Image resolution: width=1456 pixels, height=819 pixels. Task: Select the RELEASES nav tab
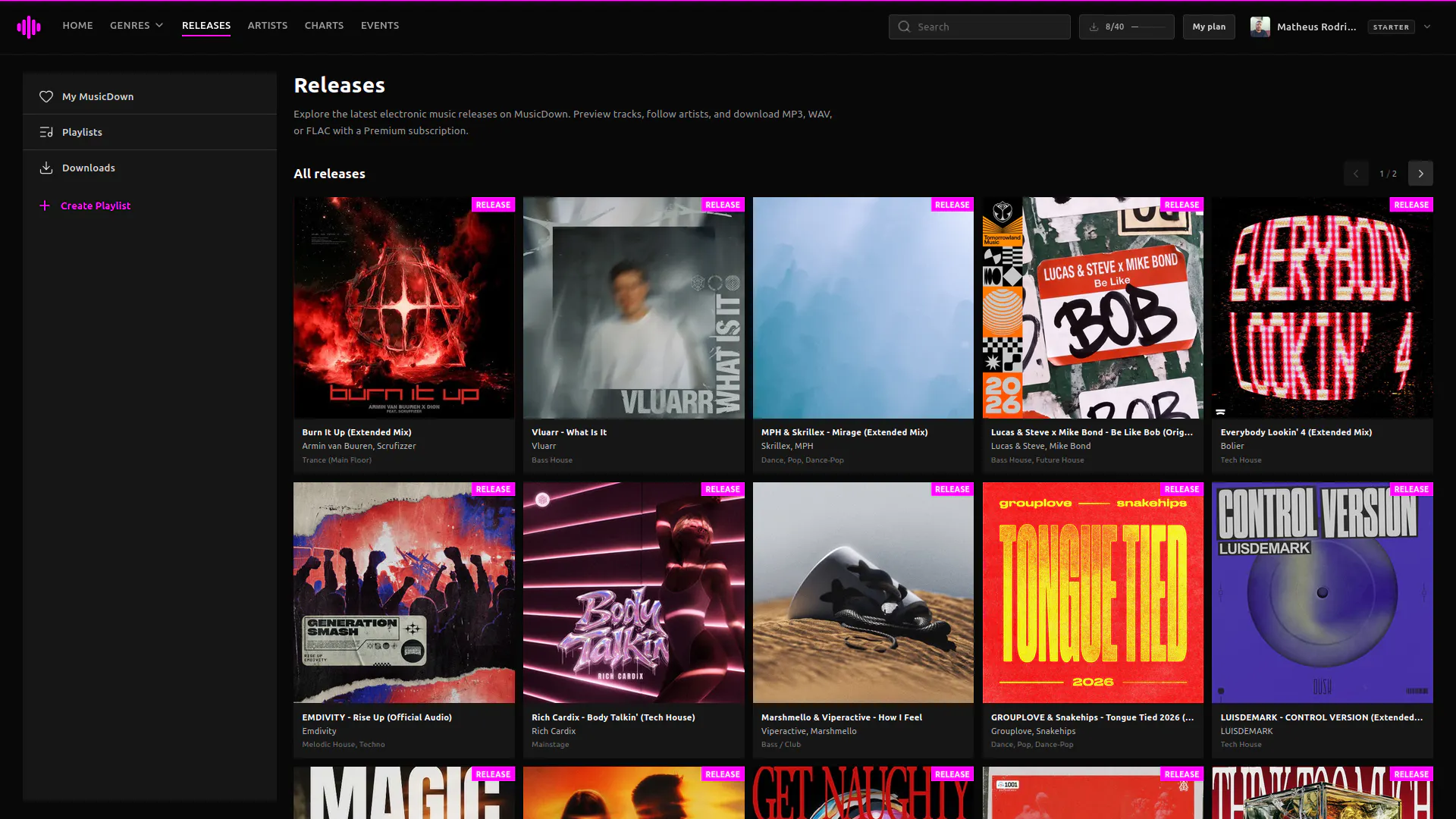(206, 26)
